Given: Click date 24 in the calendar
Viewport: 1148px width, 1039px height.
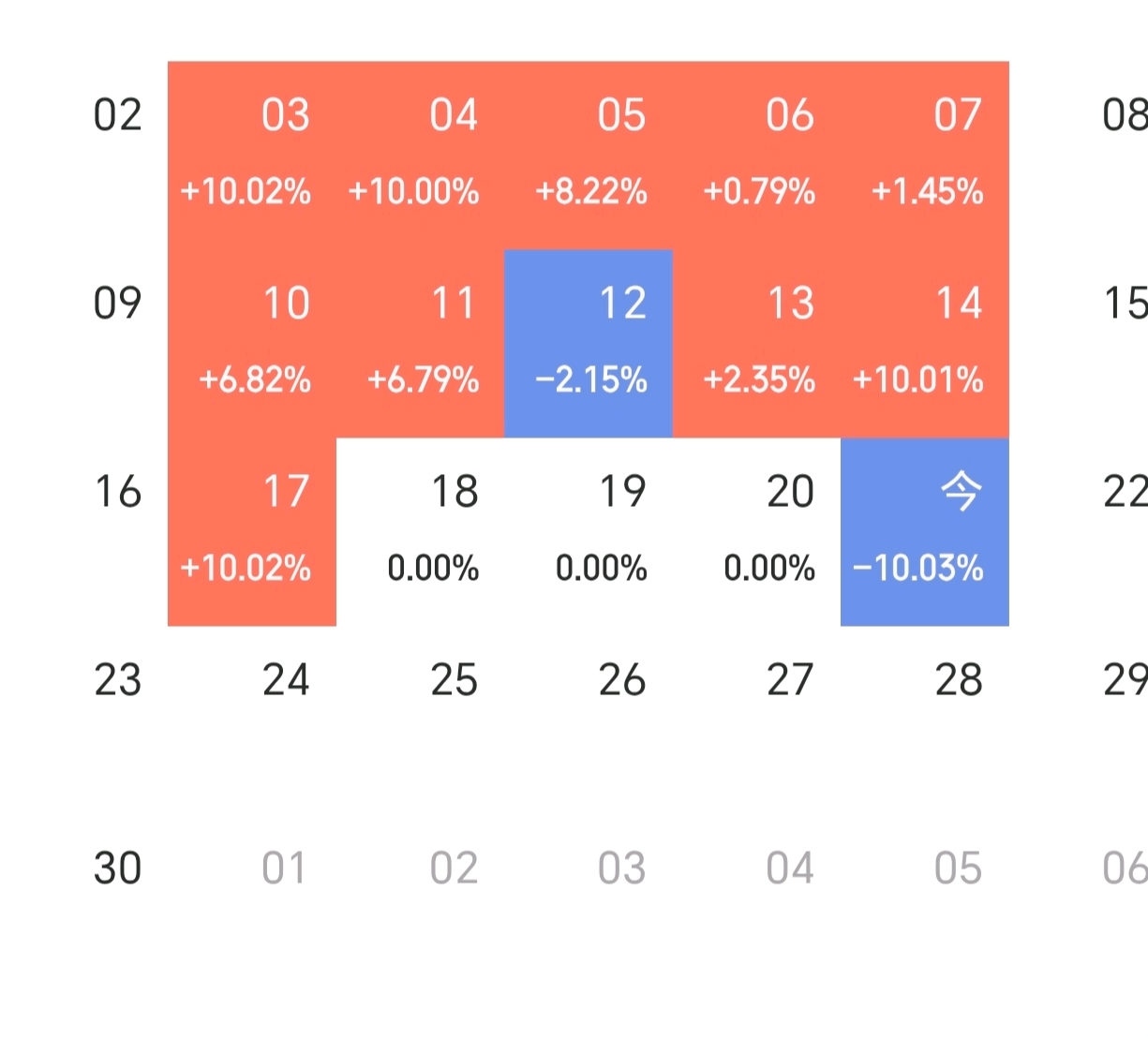Looking at the screenshot, I should click(x=285, y=681).
